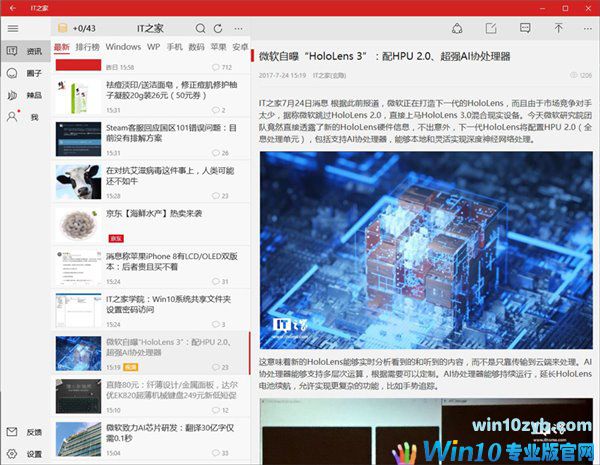Image resolution: width=600 pixels, height=465 pixels.
Task: Open the three-dot menu above news list
Action: [x=238, y=28]
